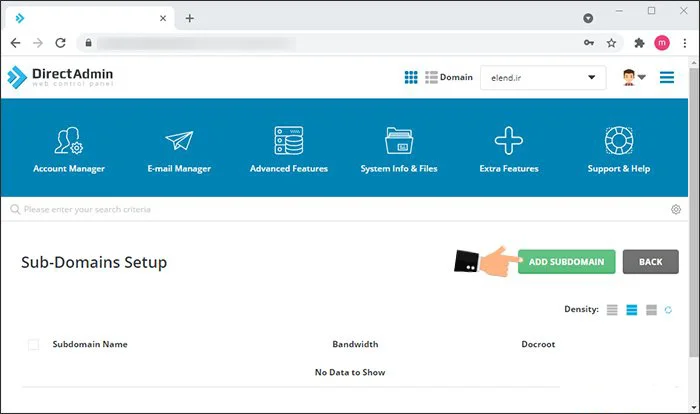
Task: Tick the select-all subdomains checkbox
Action: (x=33, y=344)
